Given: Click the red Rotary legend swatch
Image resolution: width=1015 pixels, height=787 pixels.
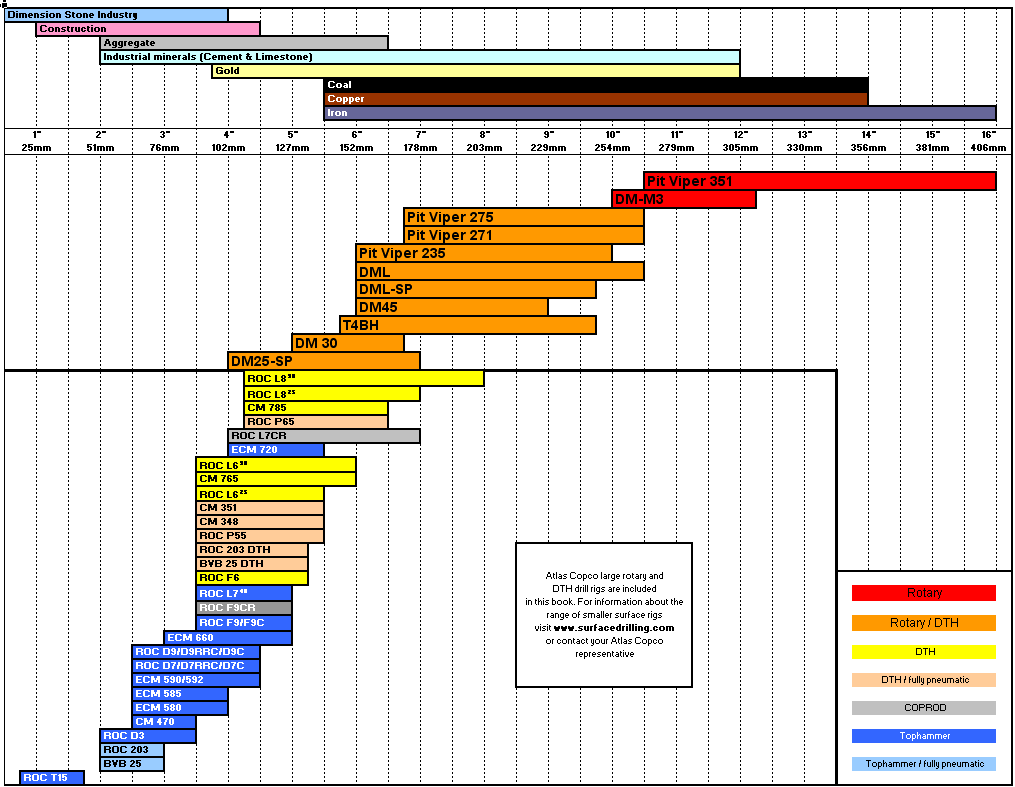Looking at the screenshot, I should 924,593.
